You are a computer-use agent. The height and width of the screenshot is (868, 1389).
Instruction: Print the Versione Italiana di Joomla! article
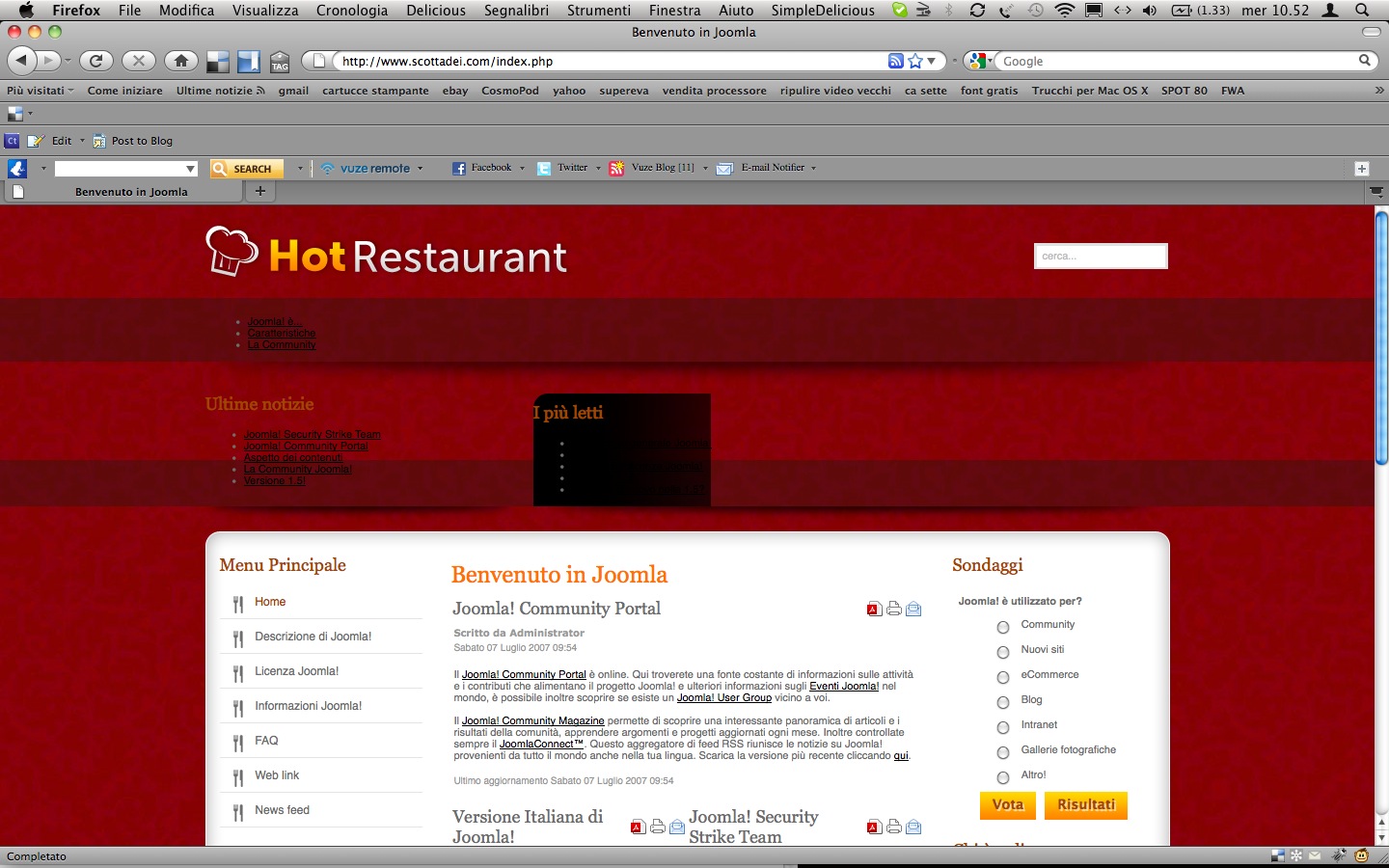pyautogui.click(x=658, y=827)
